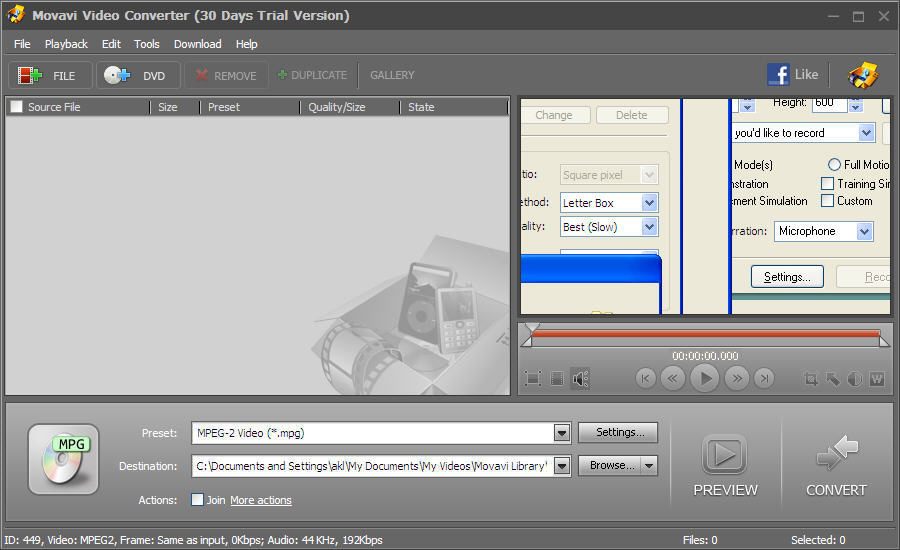Image resolution: width=900 pixels, height=550 pixels.
Task: Click the filmstrip frame icon under preview
Action: pos(557,378)
